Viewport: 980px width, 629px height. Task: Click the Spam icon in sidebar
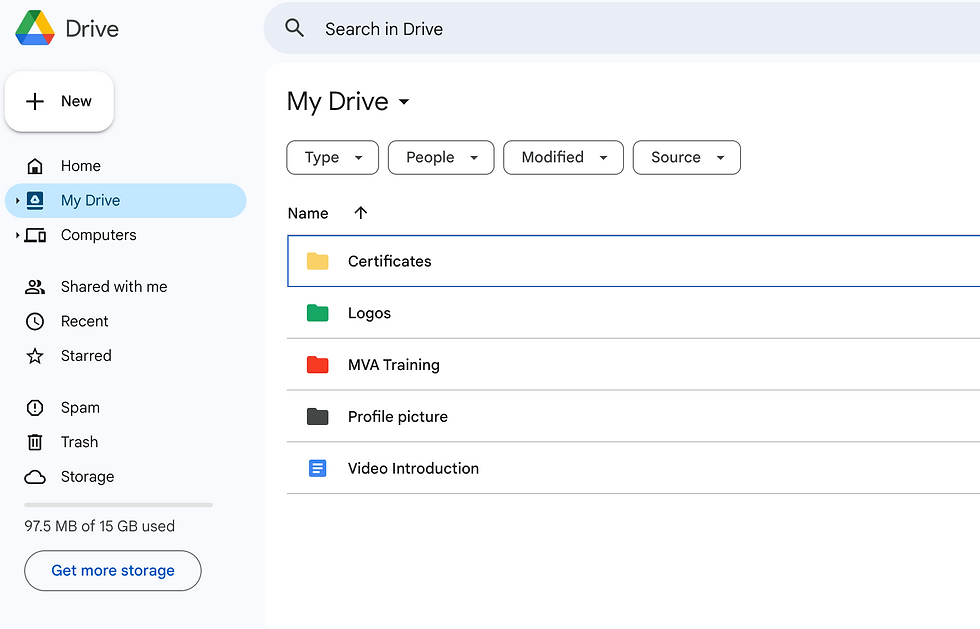tap(35, 408)
